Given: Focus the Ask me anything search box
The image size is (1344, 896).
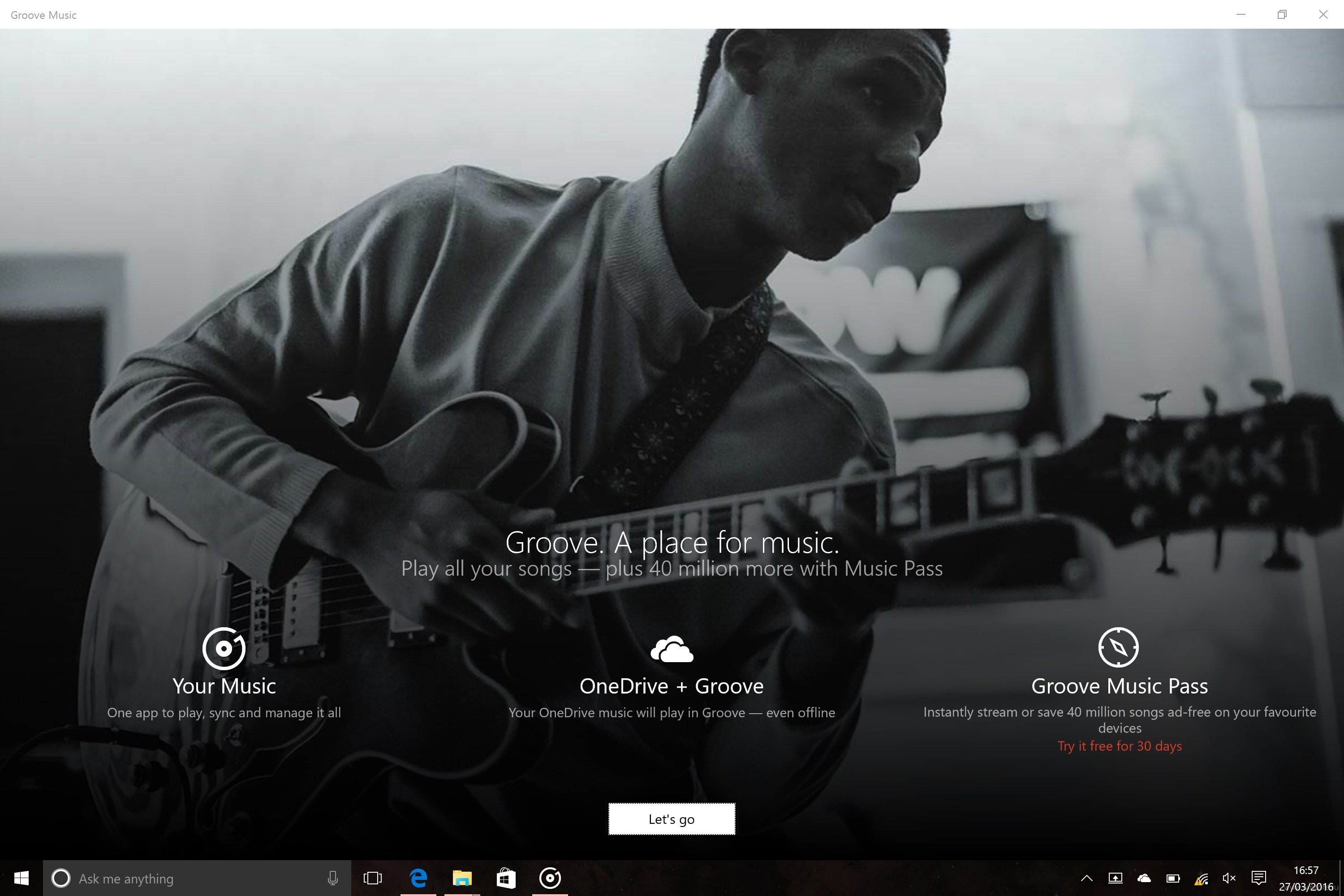Looking at the screenshot, I should tap(197, 878).
